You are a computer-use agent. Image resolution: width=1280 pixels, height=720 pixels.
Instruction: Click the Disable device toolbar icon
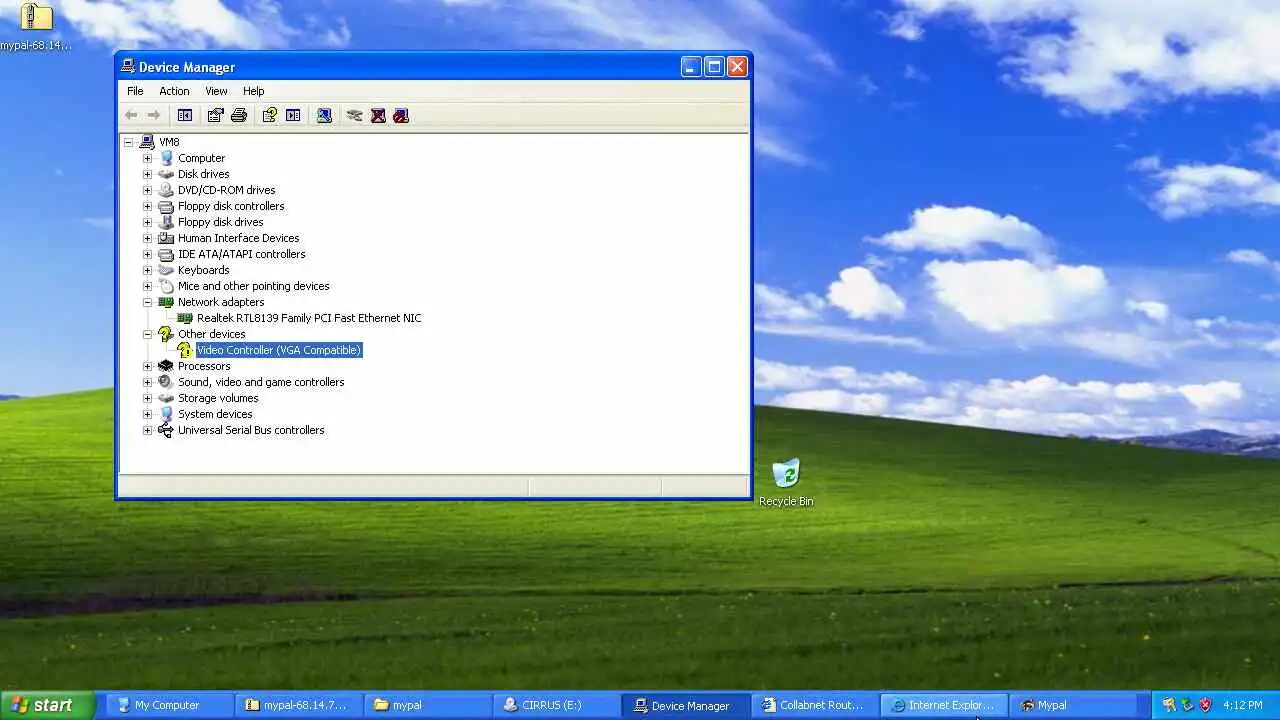[401, 115]
